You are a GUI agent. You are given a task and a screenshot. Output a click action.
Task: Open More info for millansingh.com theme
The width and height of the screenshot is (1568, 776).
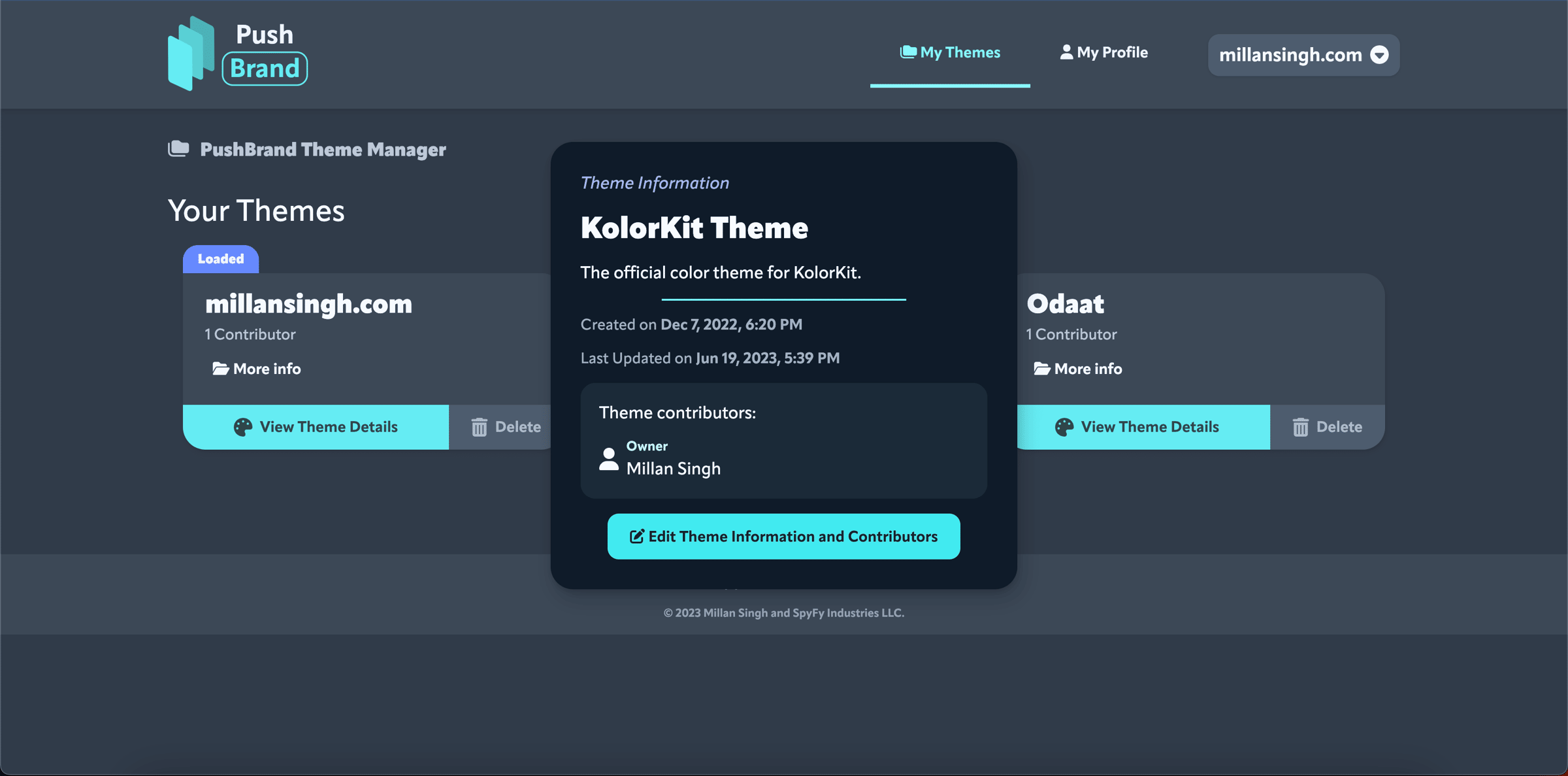coord(257,369)
